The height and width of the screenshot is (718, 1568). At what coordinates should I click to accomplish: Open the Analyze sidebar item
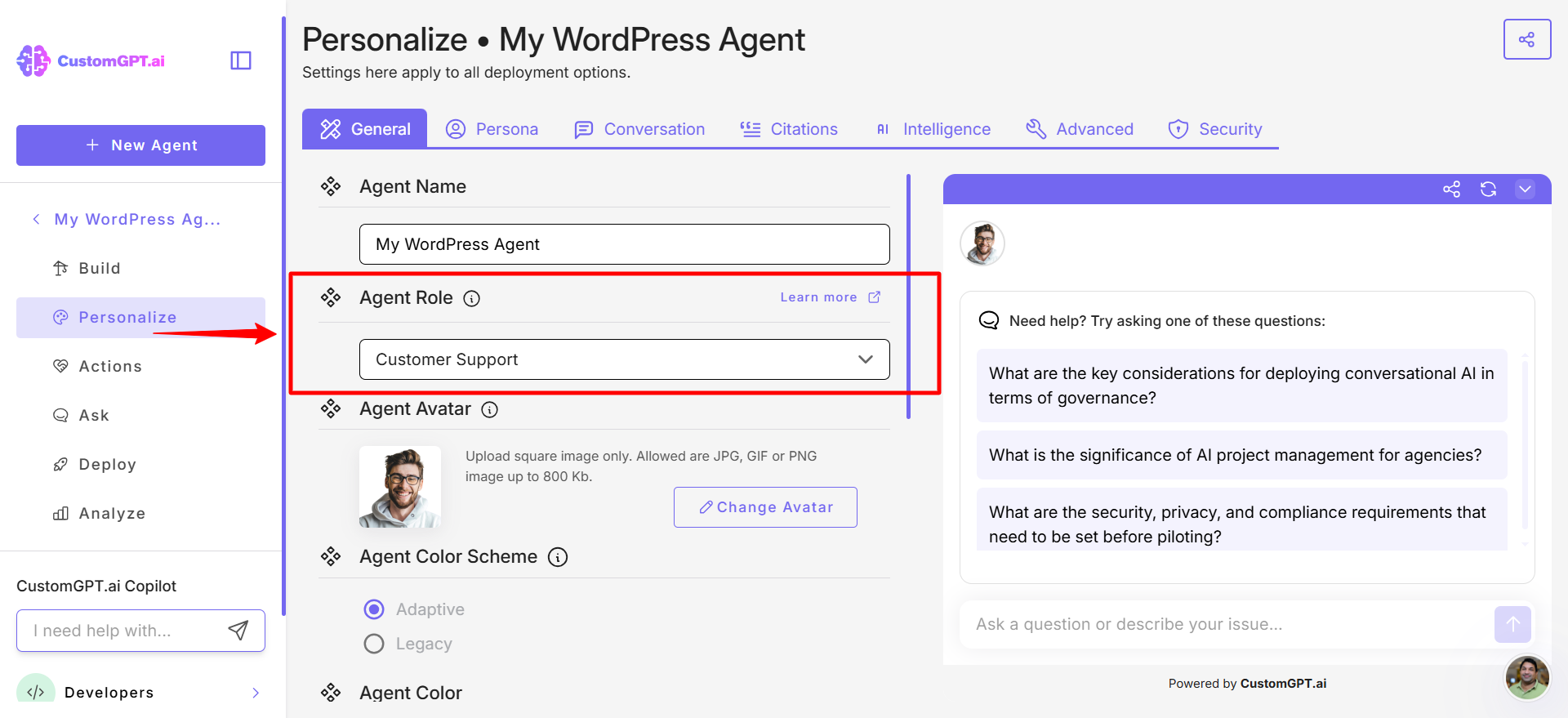point(140,513)
